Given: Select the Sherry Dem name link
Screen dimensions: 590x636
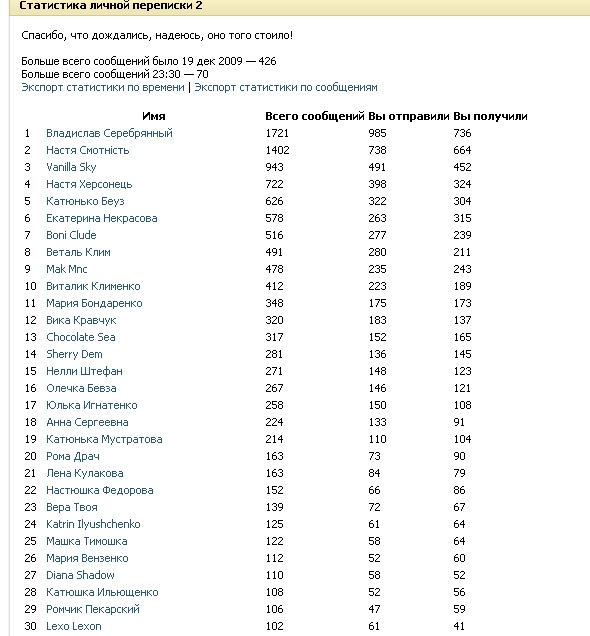Looking at the screenshot, I should 74,354.
